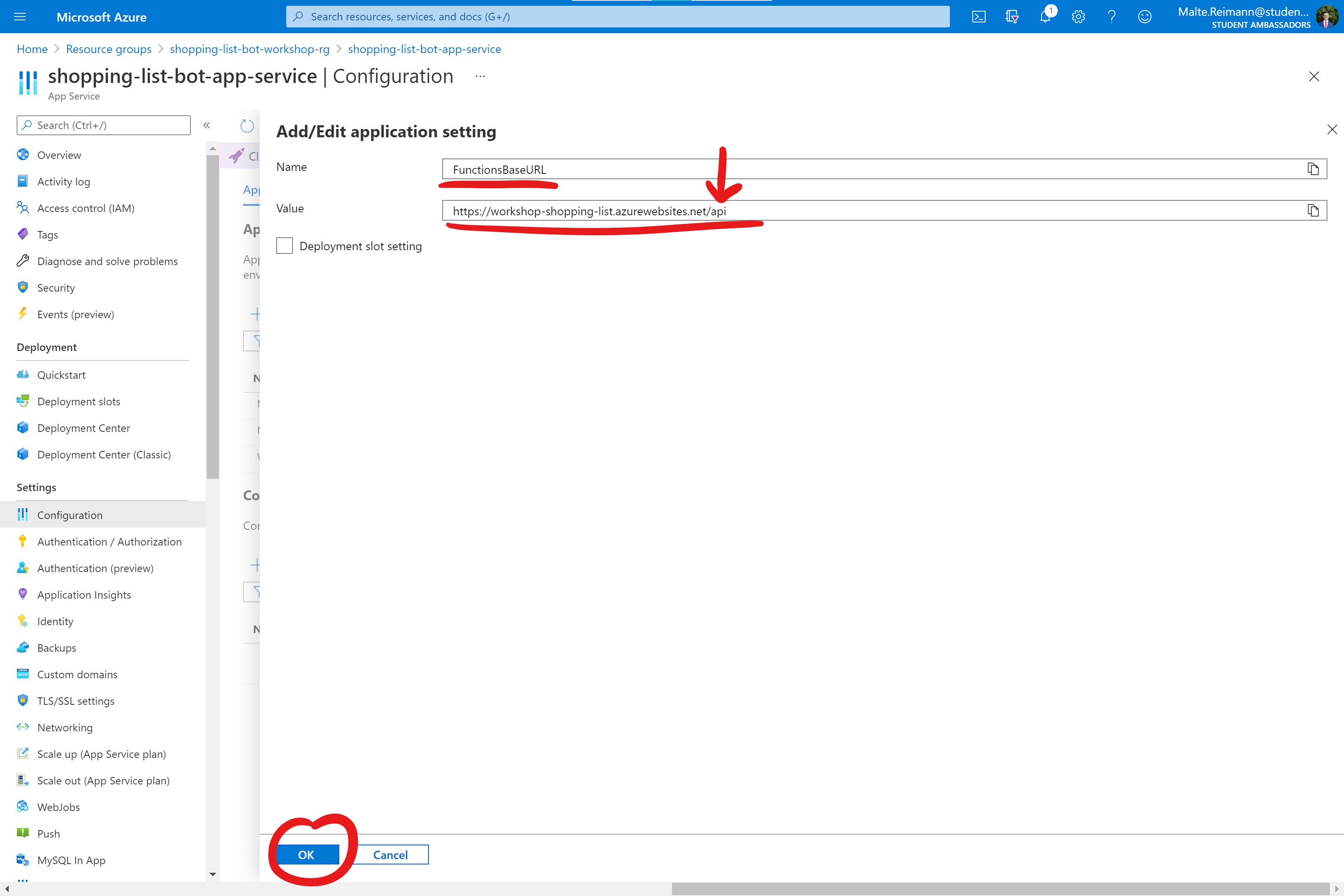
Task: Click the OK button
Action: pos(307,855)
